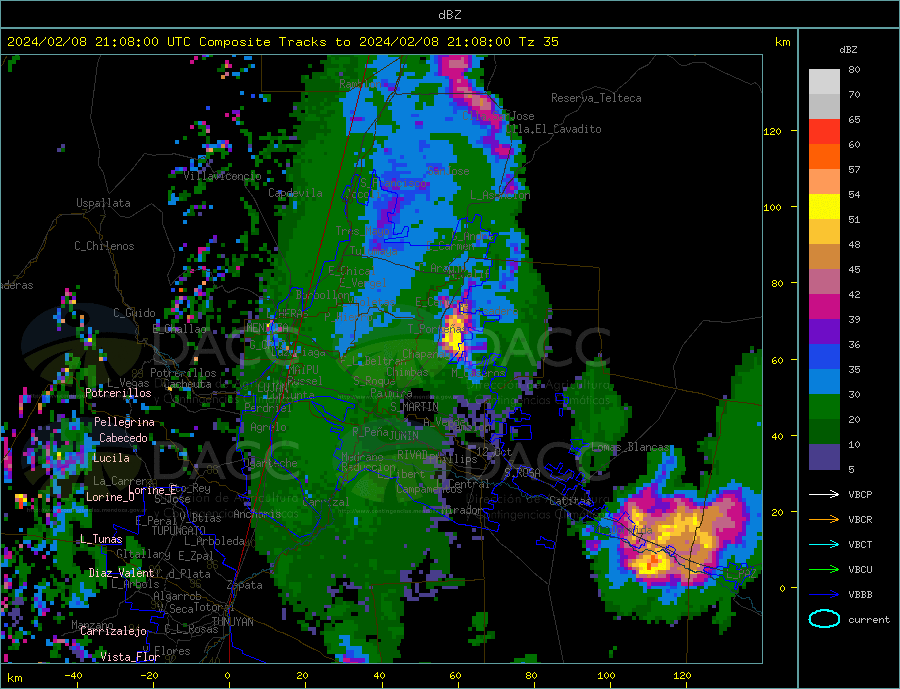Click the dBZ legend heading on right
This screenshot has width=900, height=689.
point(848,50)
